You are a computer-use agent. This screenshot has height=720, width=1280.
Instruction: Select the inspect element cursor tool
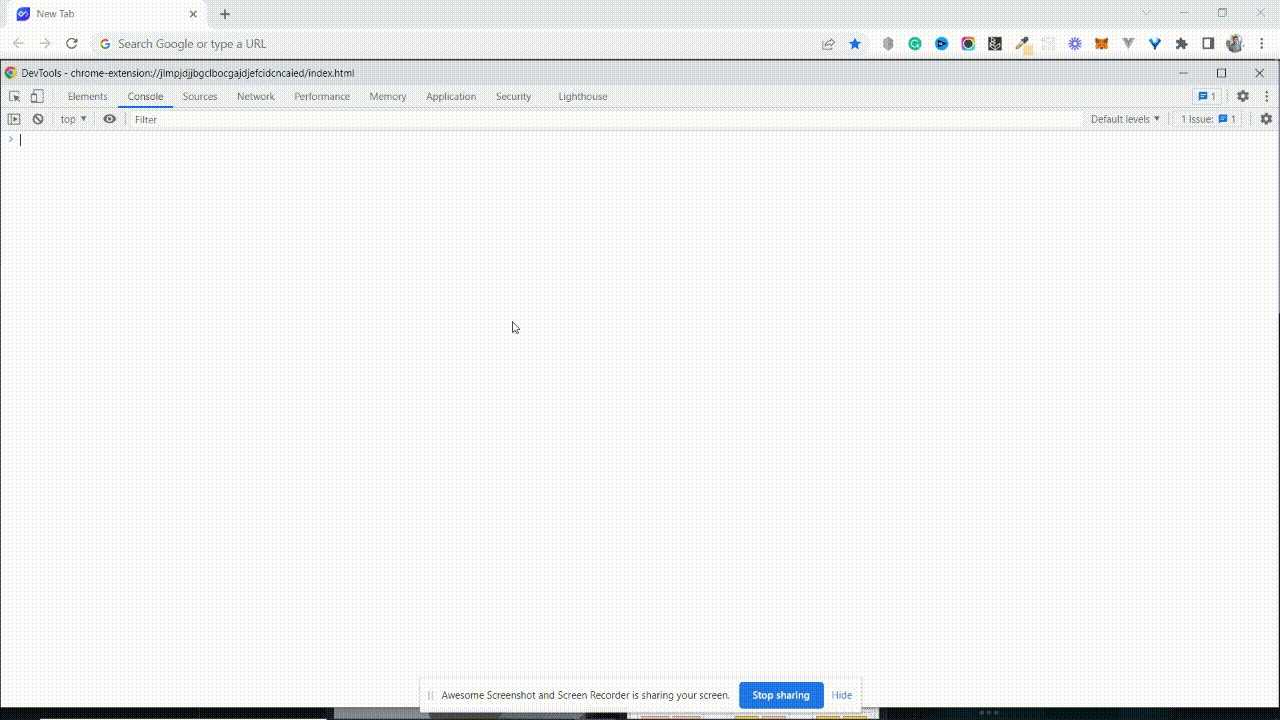coord(14,96)
